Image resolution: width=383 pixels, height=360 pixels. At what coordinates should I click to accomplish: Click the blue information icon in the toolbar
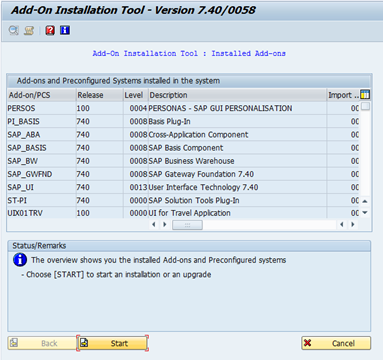pyautogui.click(x=65, y=30)
